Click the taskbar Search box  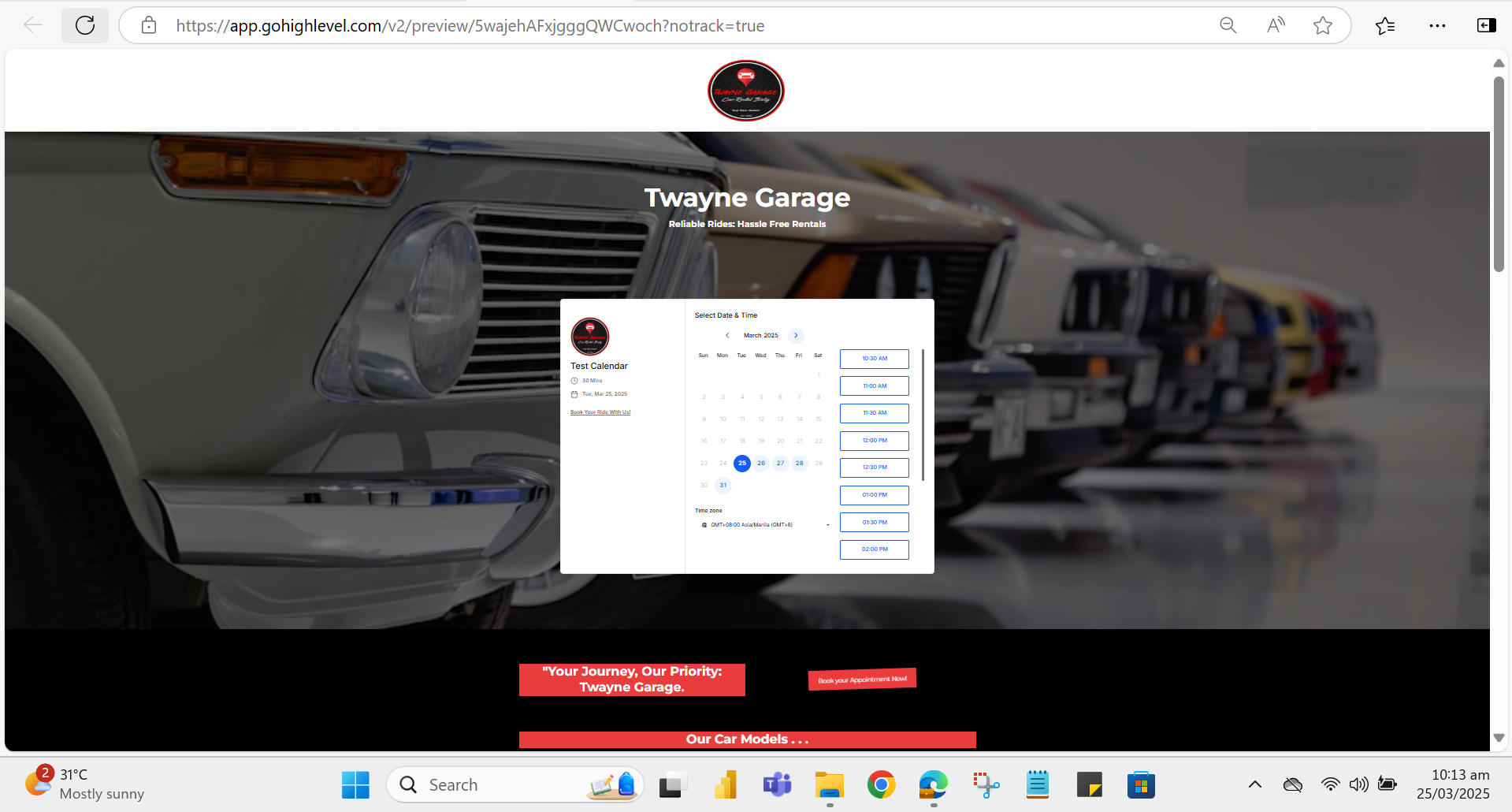tap(515, 784)
